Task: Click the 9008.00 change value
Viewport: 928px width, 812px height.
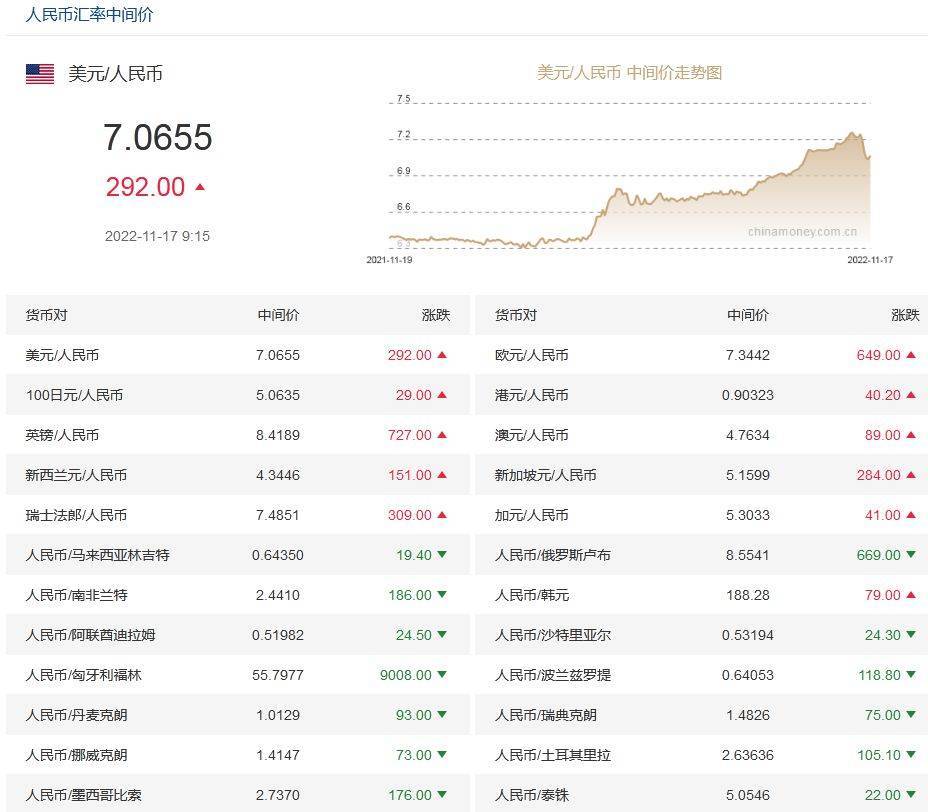Action: (406, 675)
